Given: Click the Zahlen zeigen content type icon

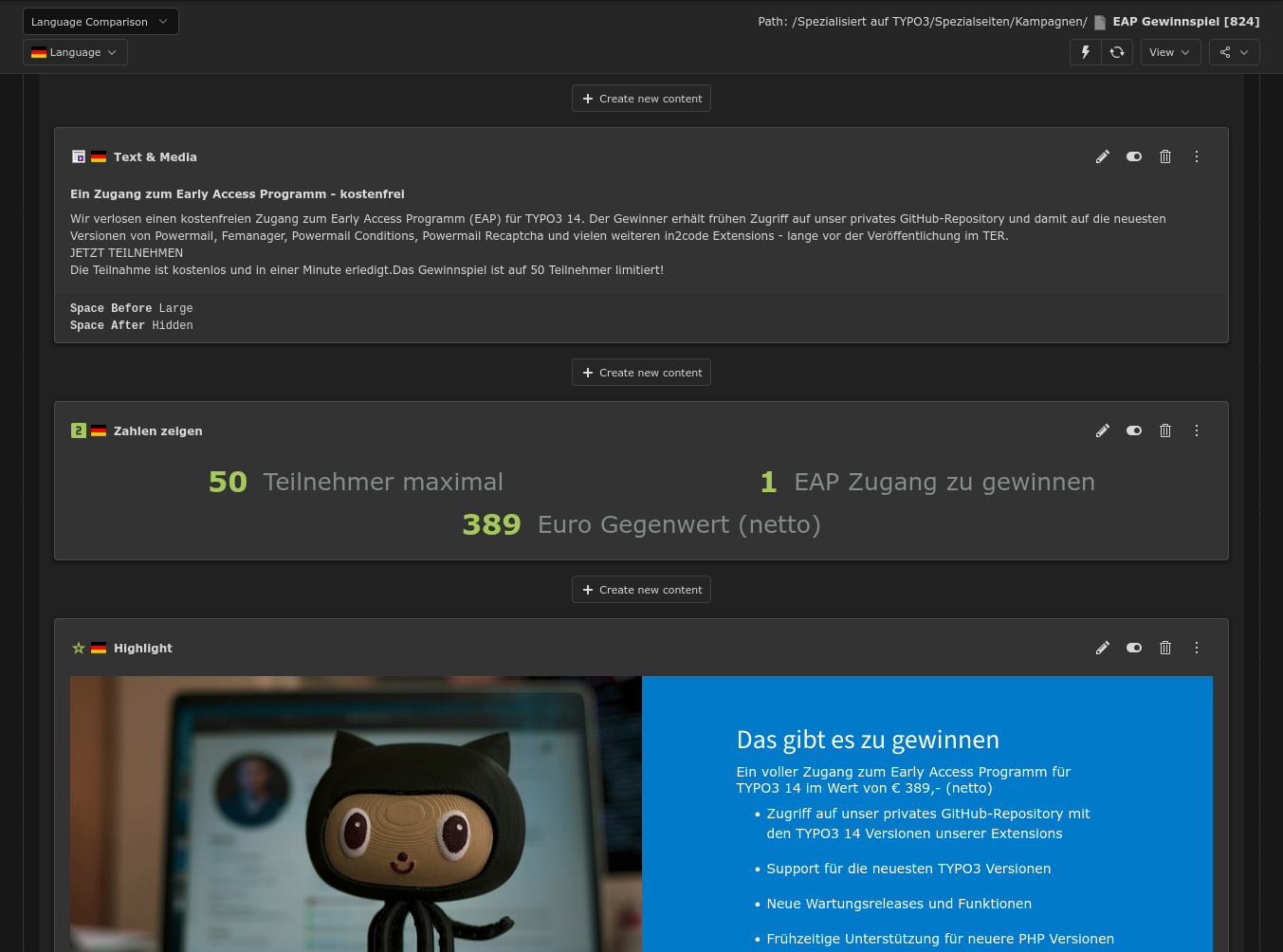Looking at the screenshot, I should (79, 430).
